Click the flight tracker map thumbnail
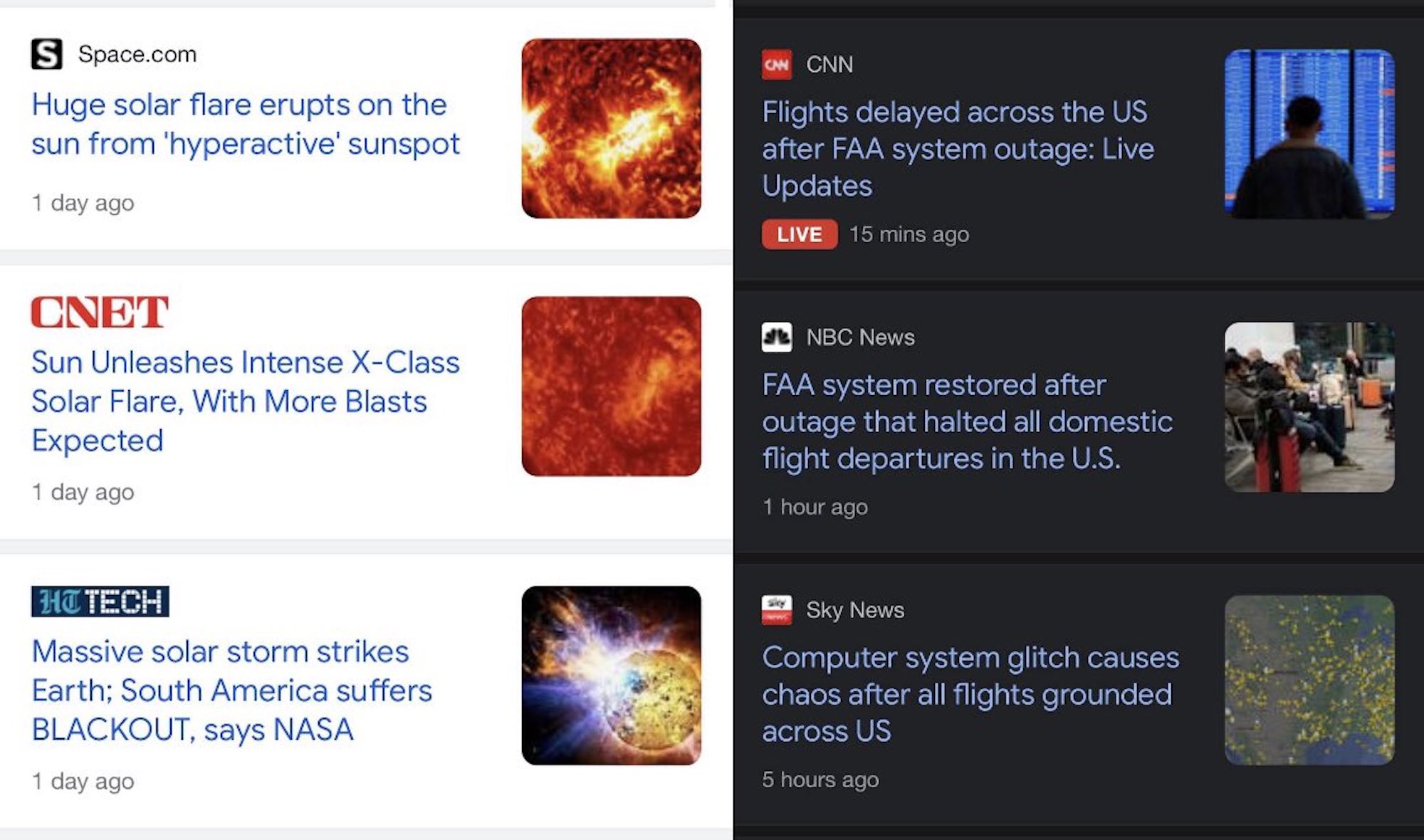Viewport: 1424px width, 840px height. click(1309, 680)
